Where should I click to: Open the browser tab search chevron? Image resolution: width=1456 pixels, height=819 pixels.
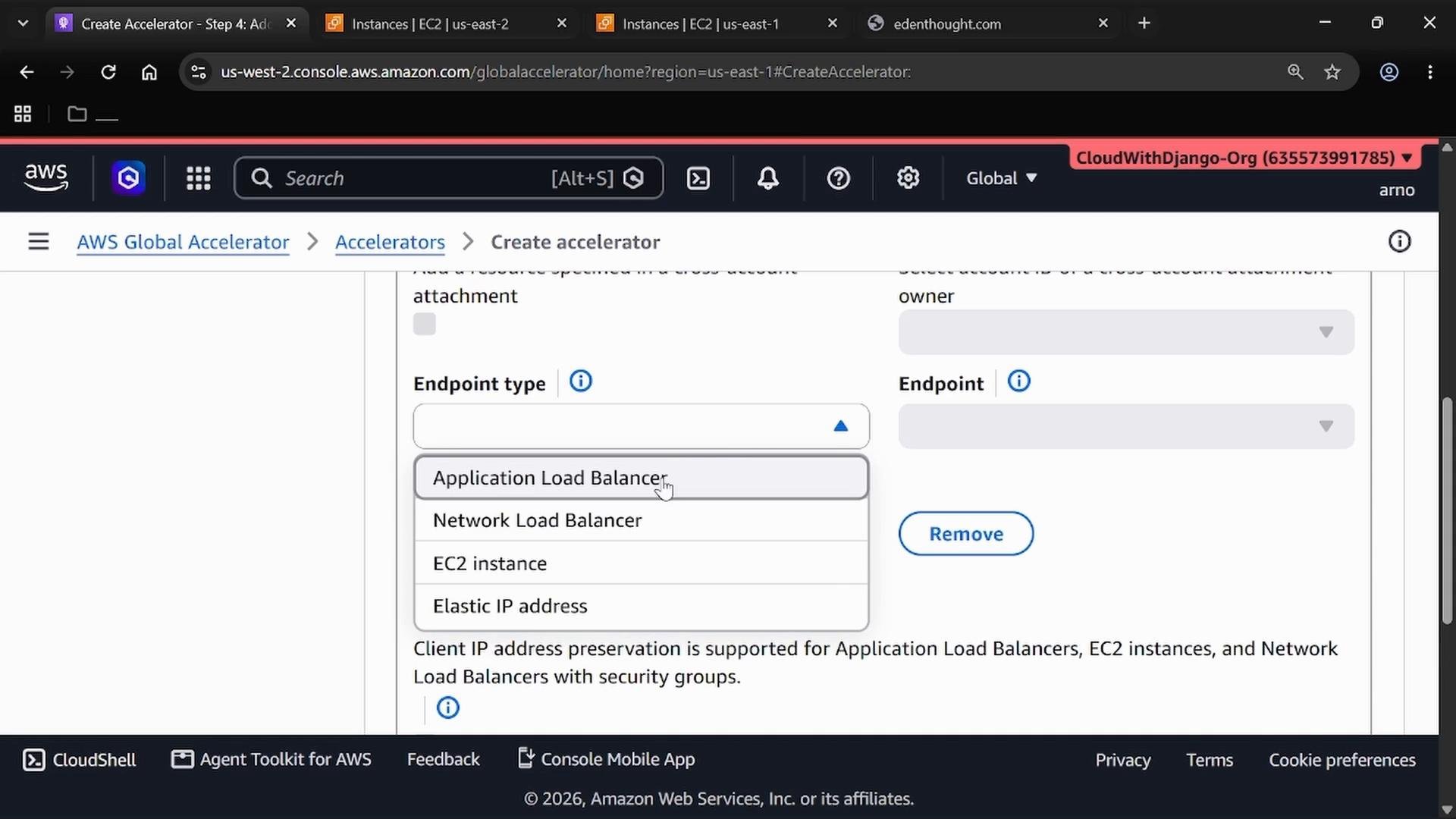tap(23, 24)
